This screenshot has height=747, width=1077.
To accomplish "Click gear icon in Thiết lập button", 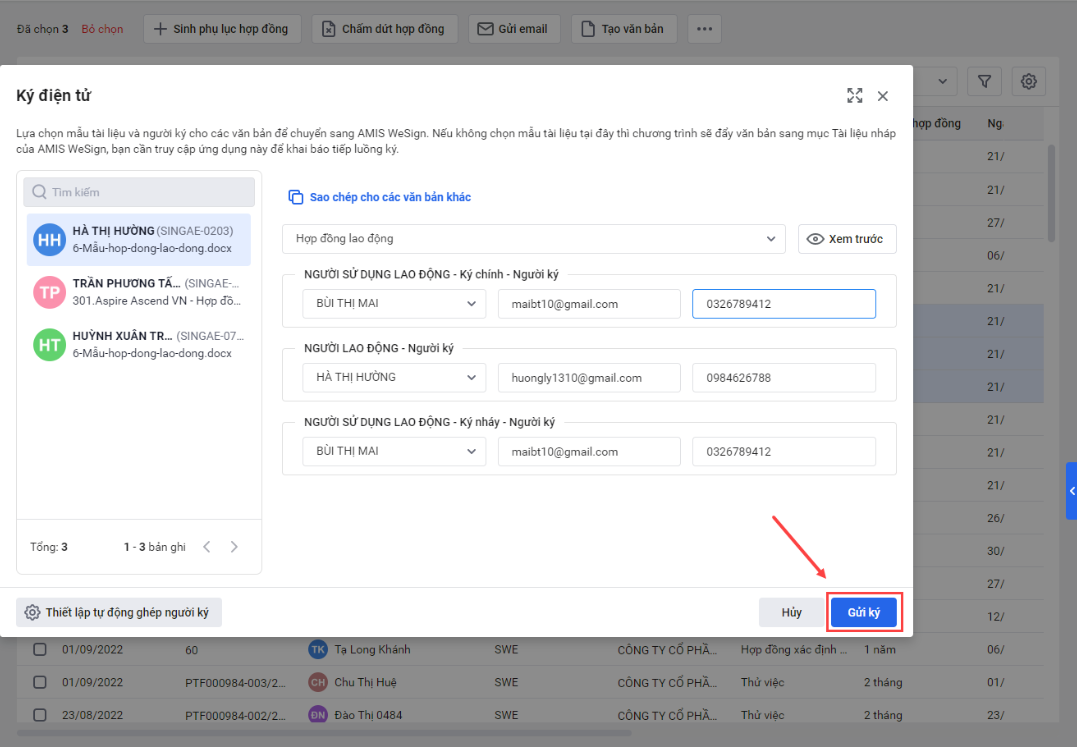I will tap(32, 612).
